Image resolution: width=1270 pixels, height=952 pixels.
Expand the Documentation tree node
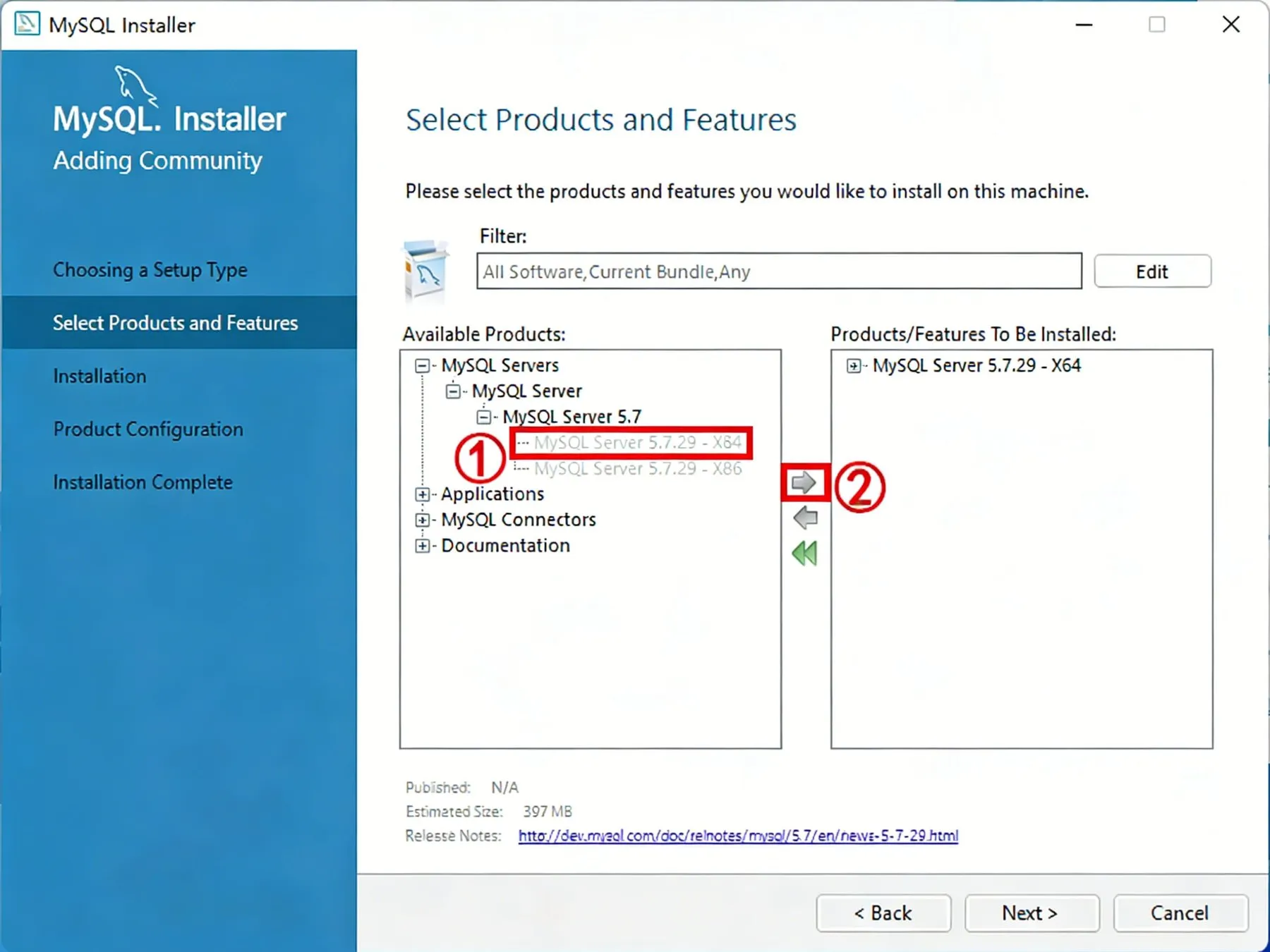coord(422,546)
